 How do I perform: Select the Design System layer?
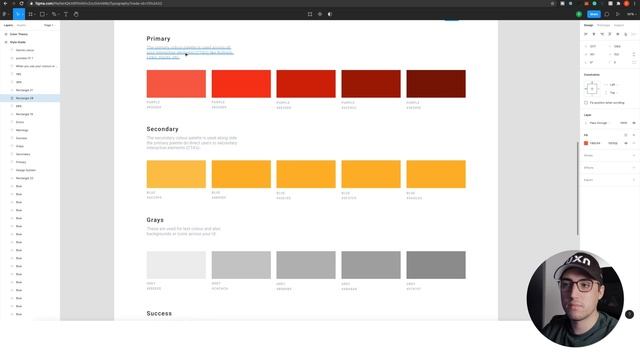26,170
